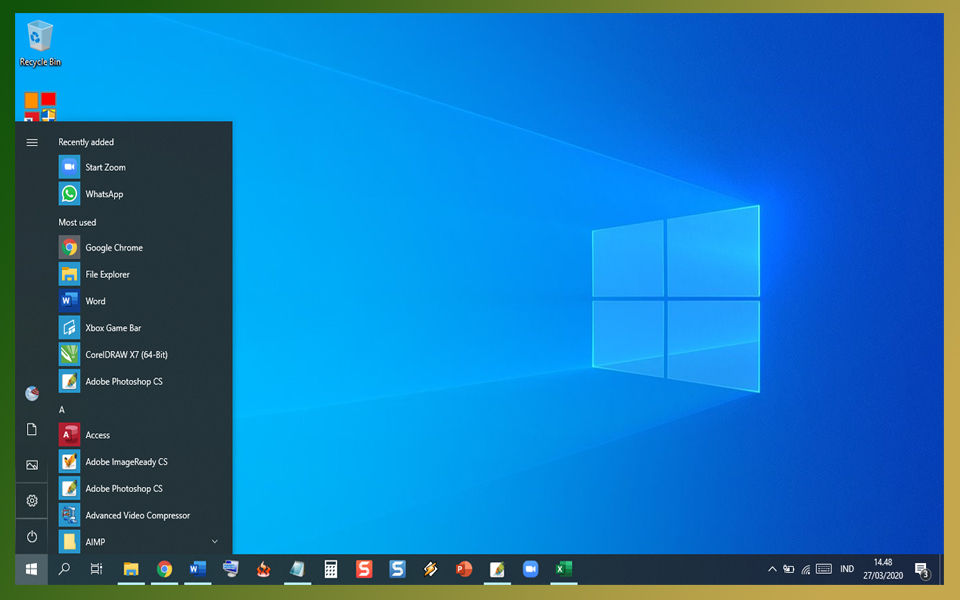This screenshot has width=960, height=600.
Task: Open Calculator from the taskbar
Action: pos(330,569)
